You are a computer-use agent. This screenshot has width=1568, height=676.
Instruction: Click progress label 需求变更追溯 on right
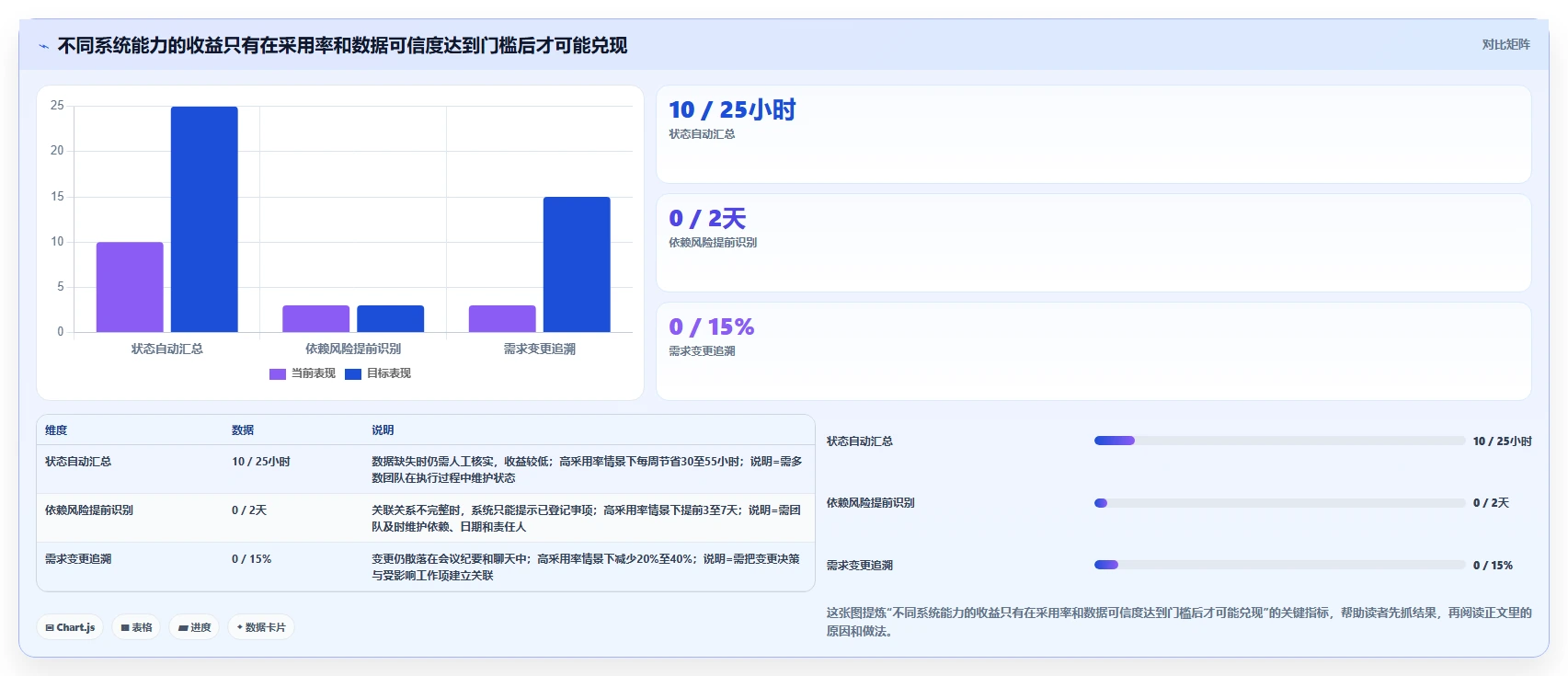click(x=860, y=566)
